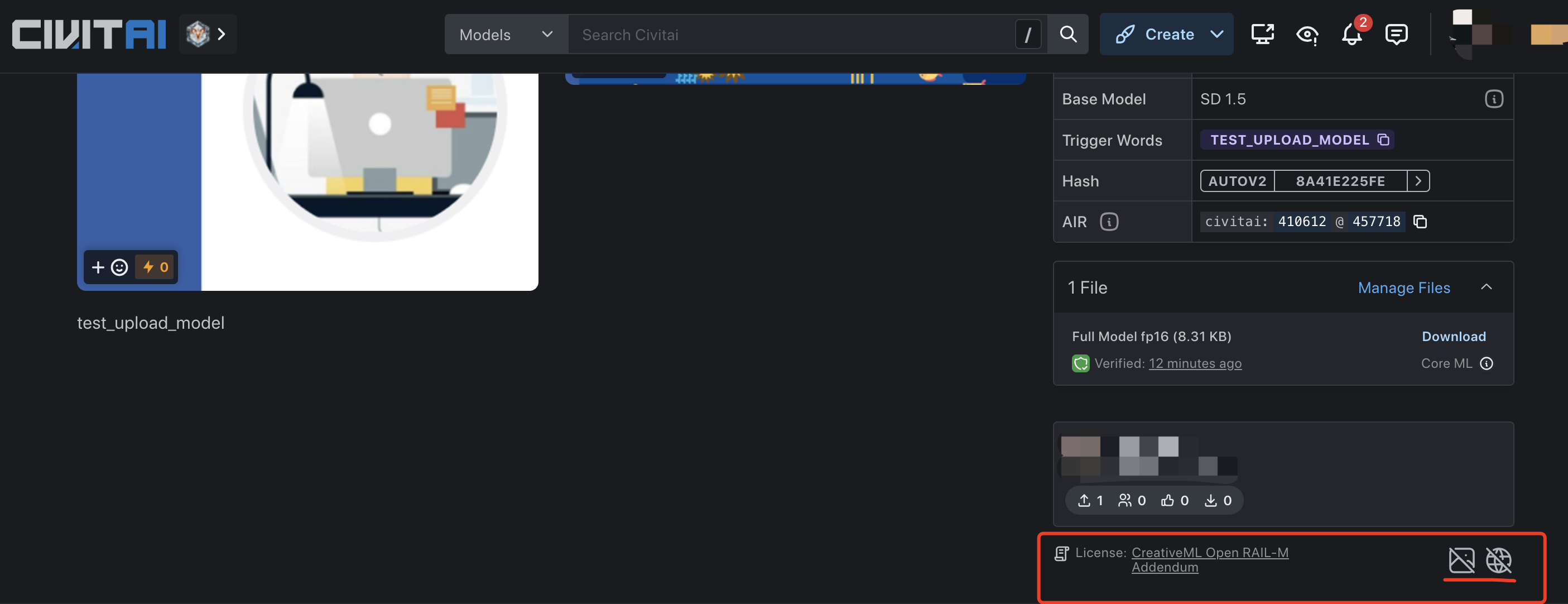
Task: Click the 457718 version ID
Action: (1376, 222)
